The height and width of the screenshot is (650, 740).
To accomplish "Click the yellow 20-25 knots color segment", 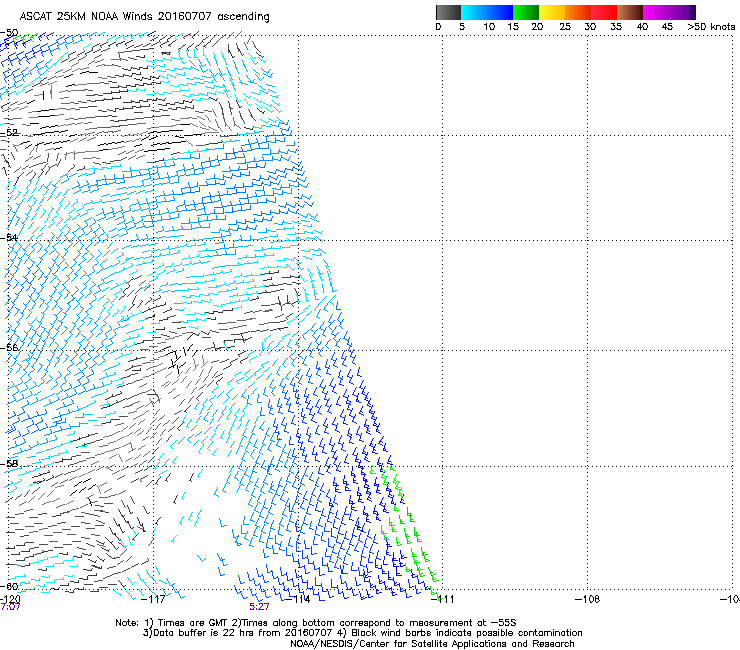I will [x=552, y=12].
